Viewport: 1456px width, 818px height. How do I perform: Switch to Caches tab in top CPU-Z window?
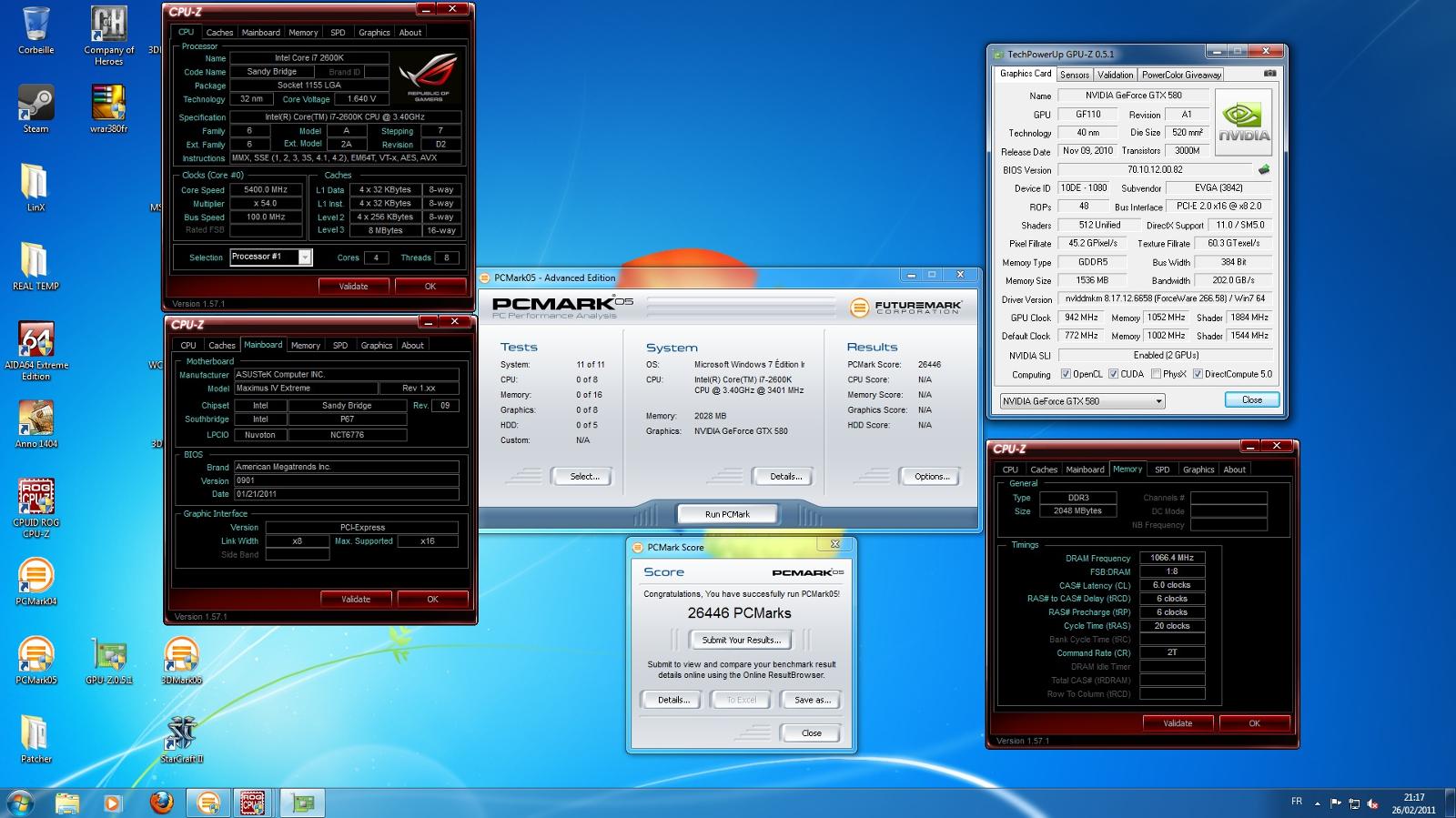[219, 33]
